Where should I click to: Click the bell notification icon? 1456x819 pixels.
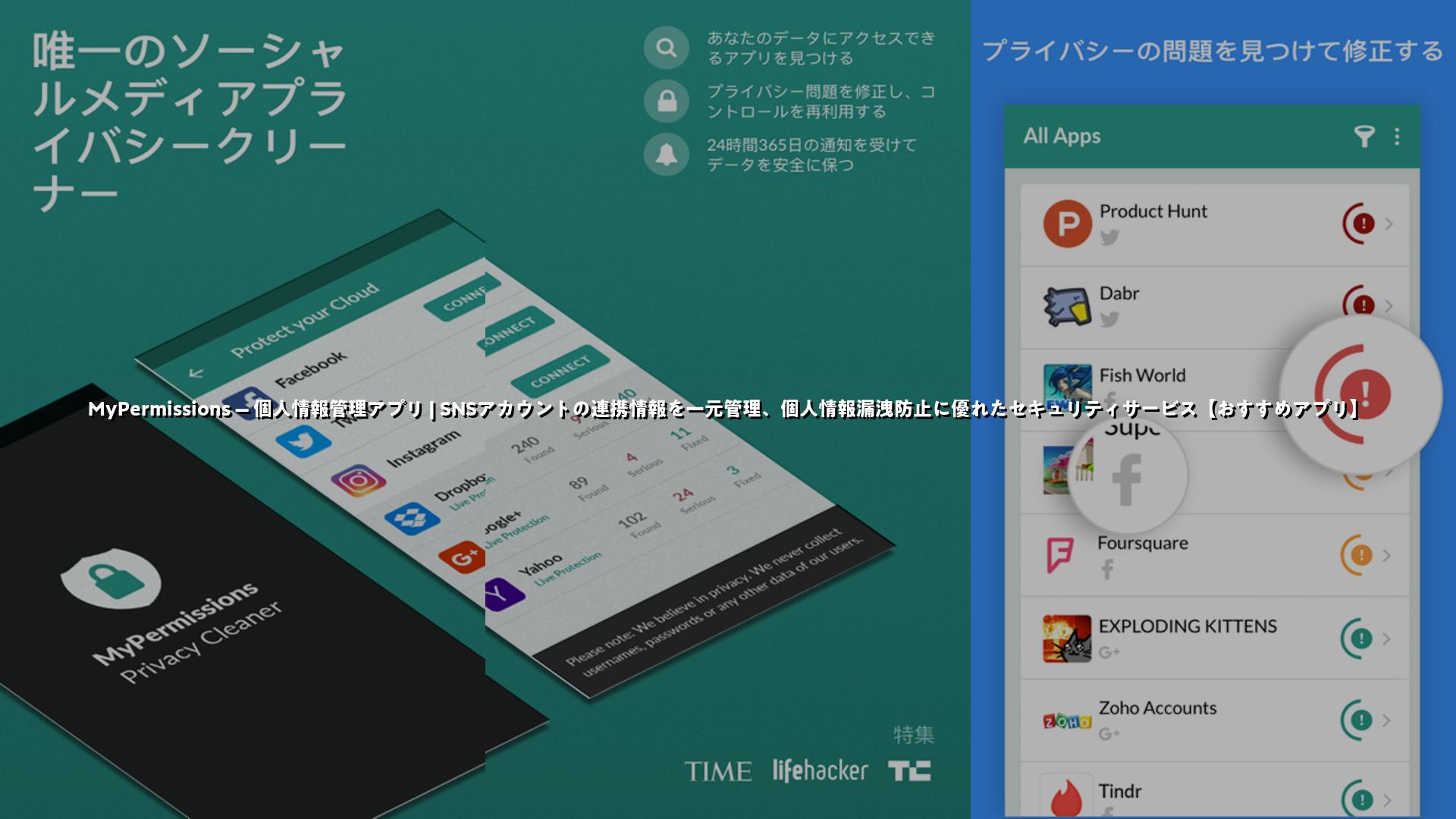click(x=666, y=154)
